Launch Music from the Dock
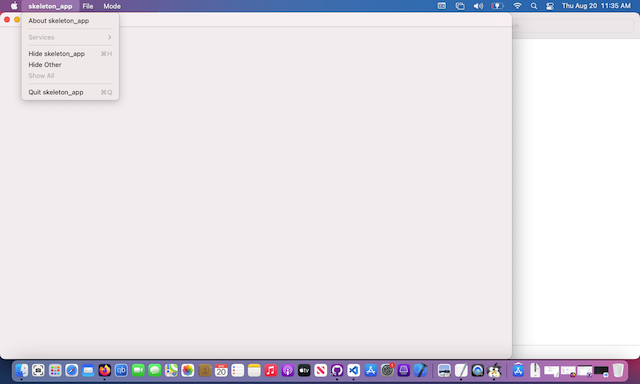Viewport: 640px width, 384px height. [x=271, y=371]
